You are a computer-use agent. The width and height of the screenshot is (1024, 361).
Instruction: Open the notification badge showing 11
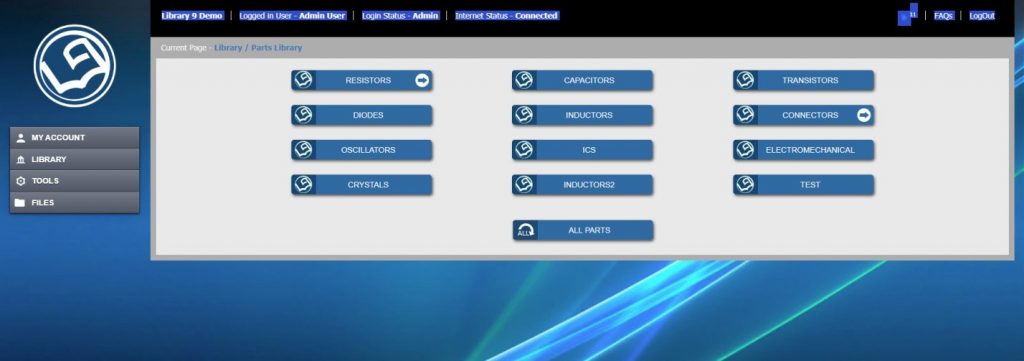pos(908,15)
